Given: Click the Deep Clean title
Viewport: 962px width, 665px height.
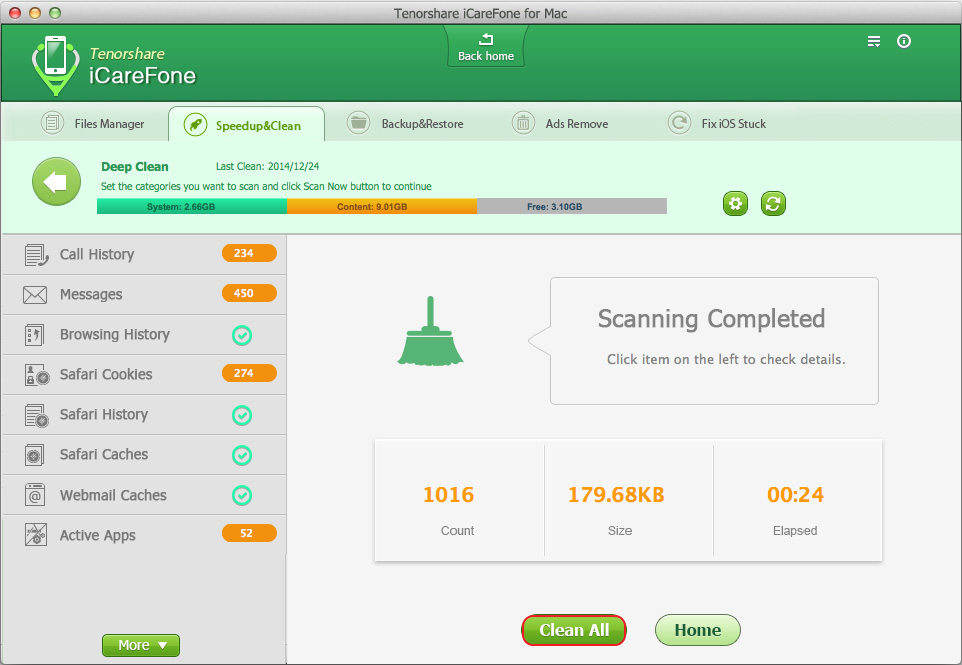Looking at the screenshot, I should tap(134, 166).
